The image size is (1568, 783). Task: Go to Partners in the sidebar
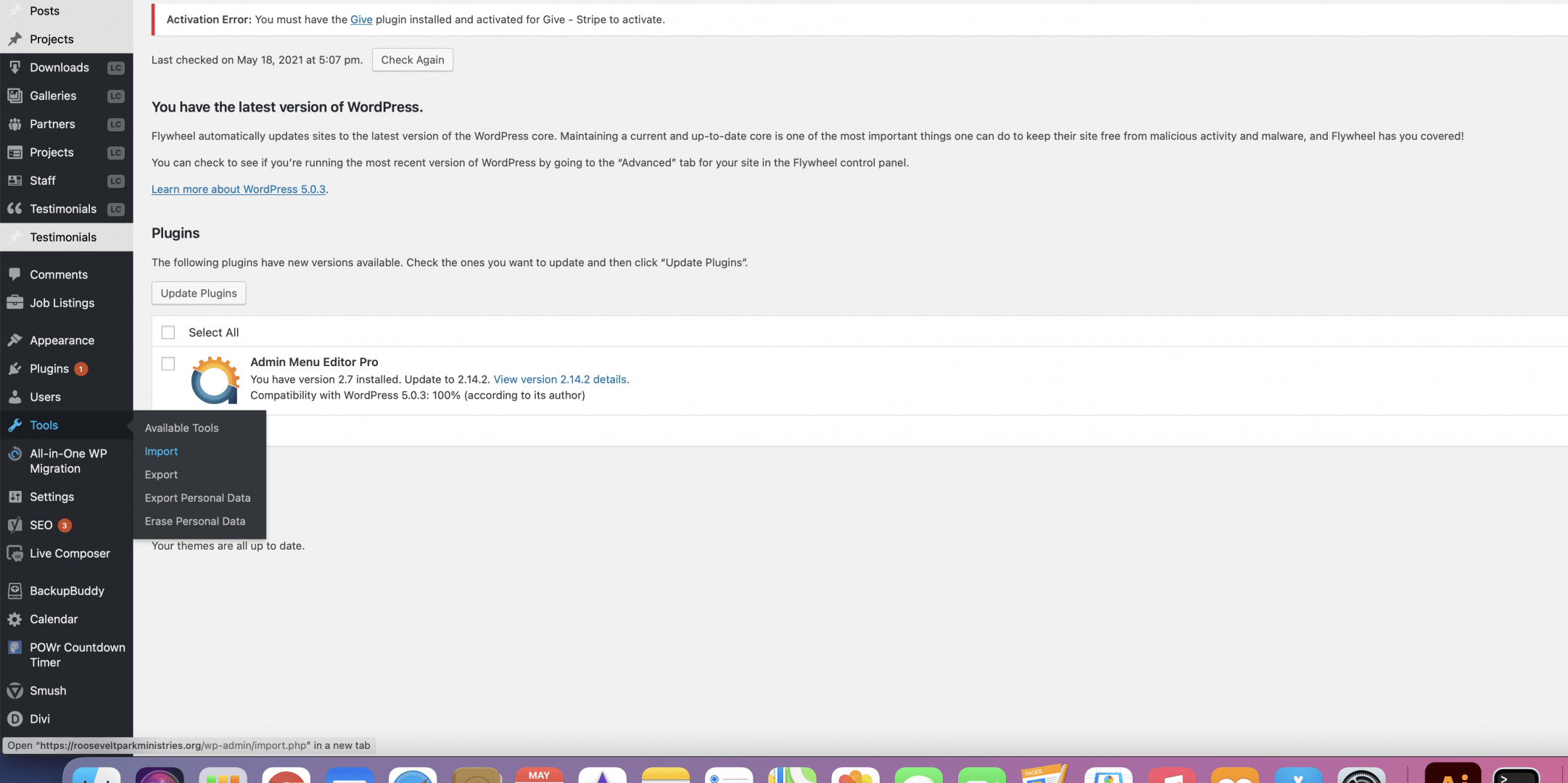(x=52, y=124)
